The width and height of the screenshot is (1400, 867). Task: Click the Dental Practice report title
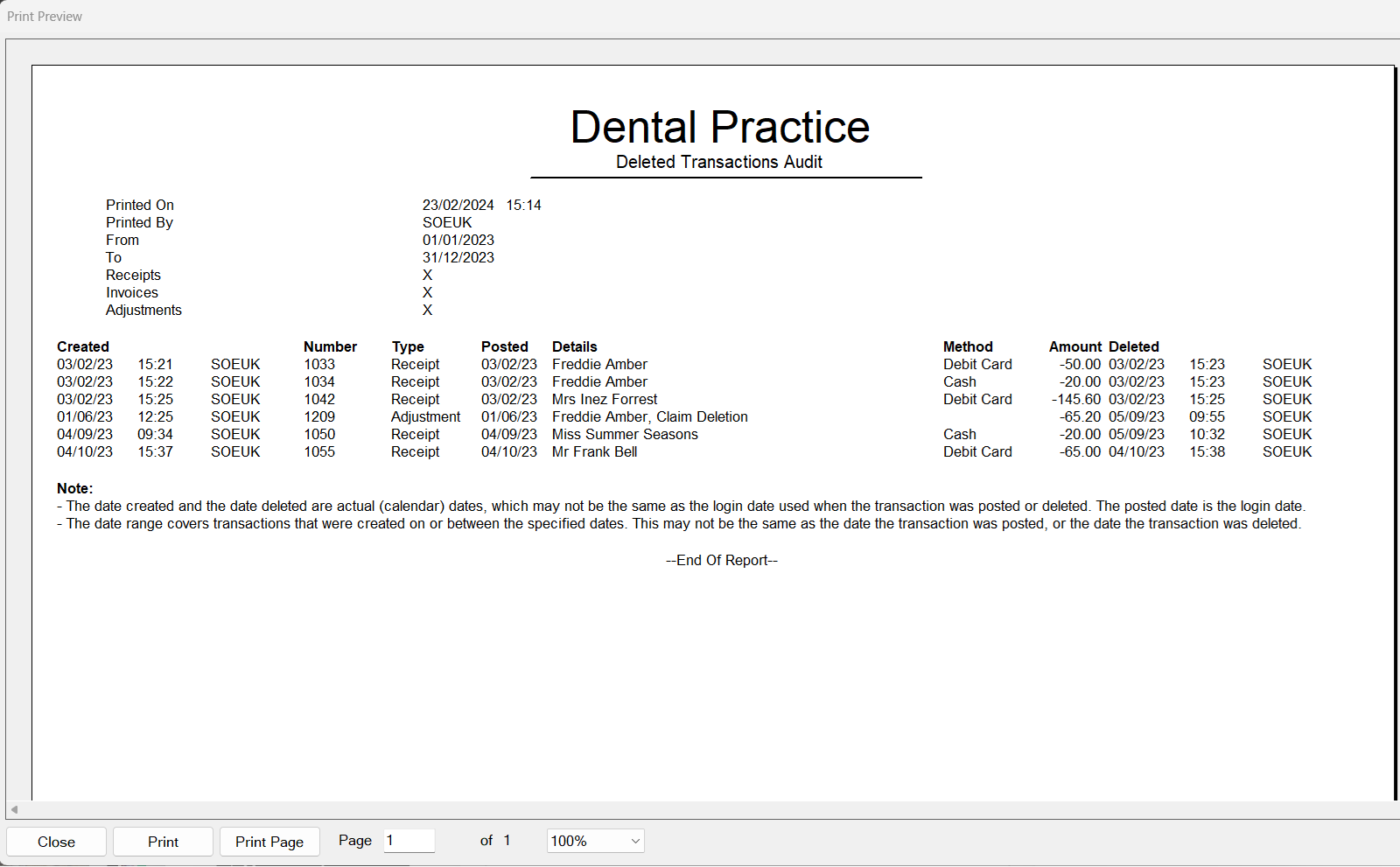(x=720, y=127)
